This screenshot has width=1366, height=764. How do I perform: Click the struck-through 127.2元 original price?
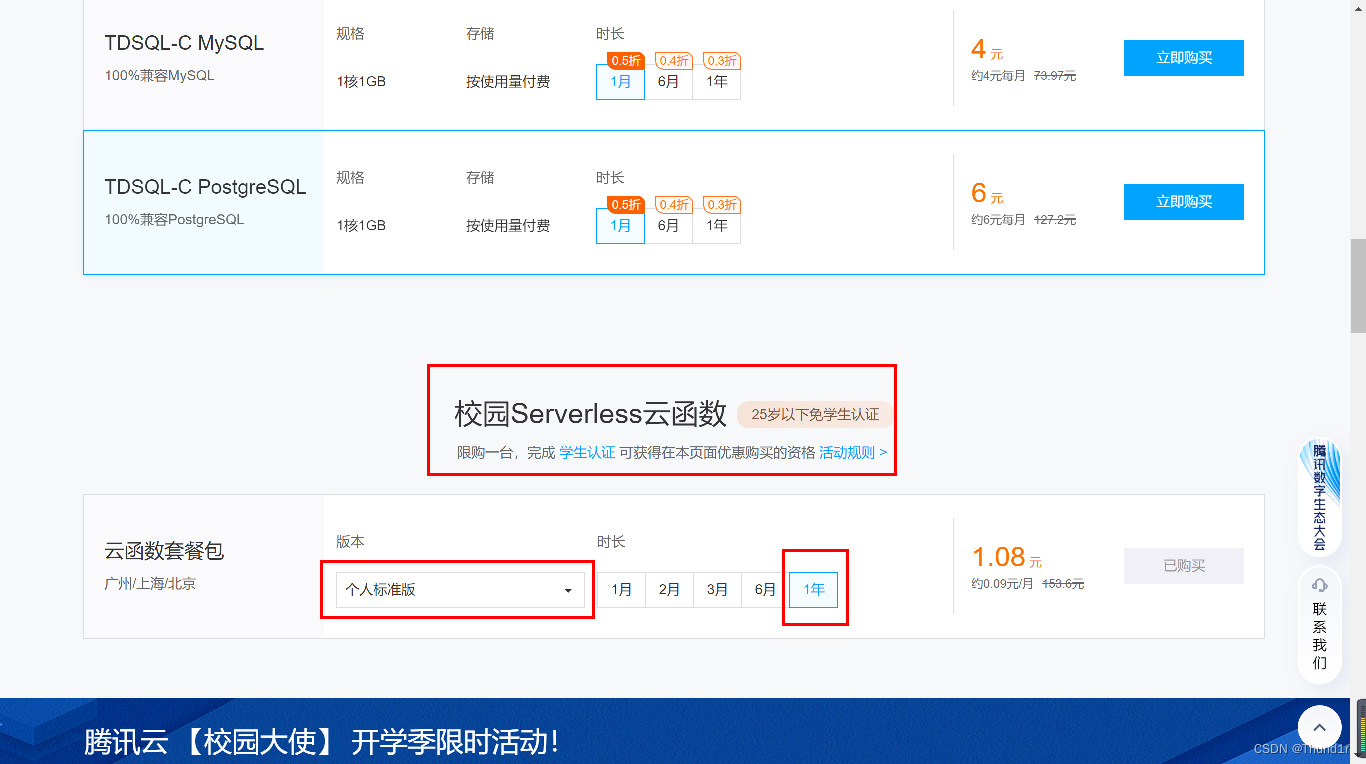(1055, 220)
